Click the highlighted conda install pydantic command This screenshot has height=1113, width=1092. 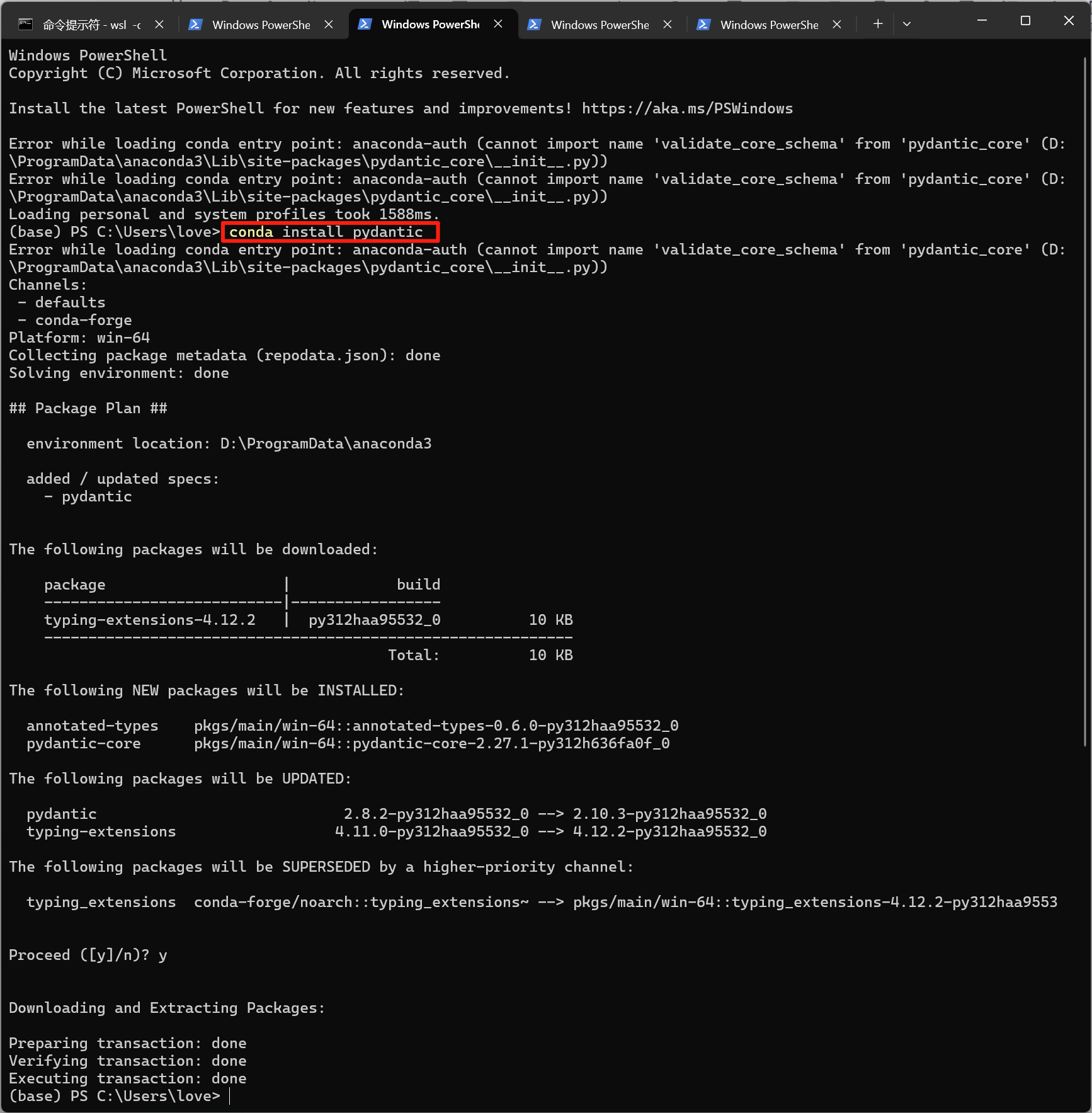(330, 232)
